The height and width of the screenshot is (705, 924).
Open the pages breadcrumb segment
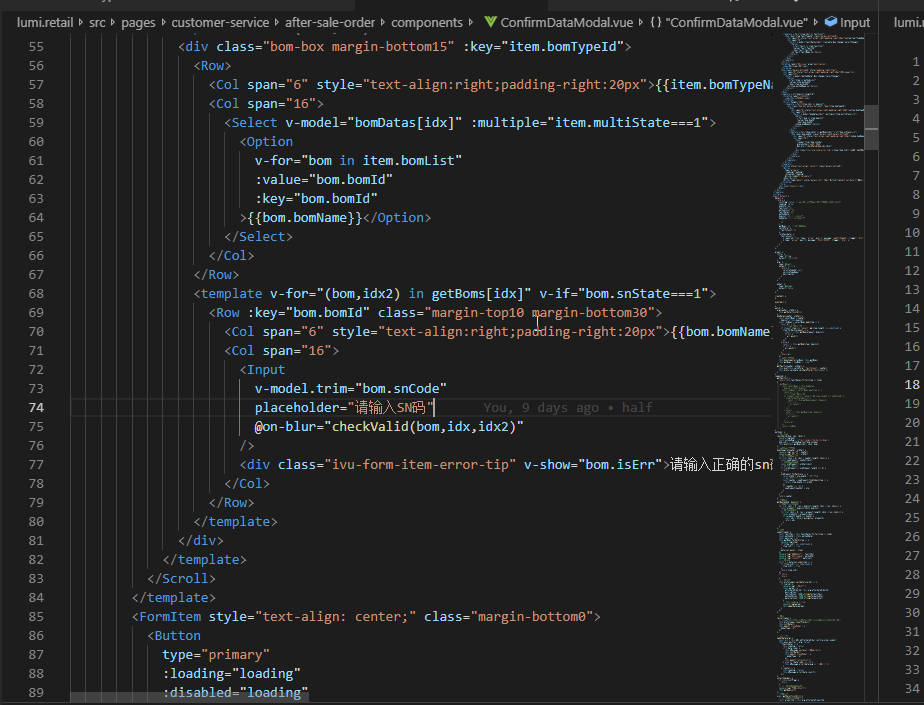pyautogui.click(x=138, y=22)
